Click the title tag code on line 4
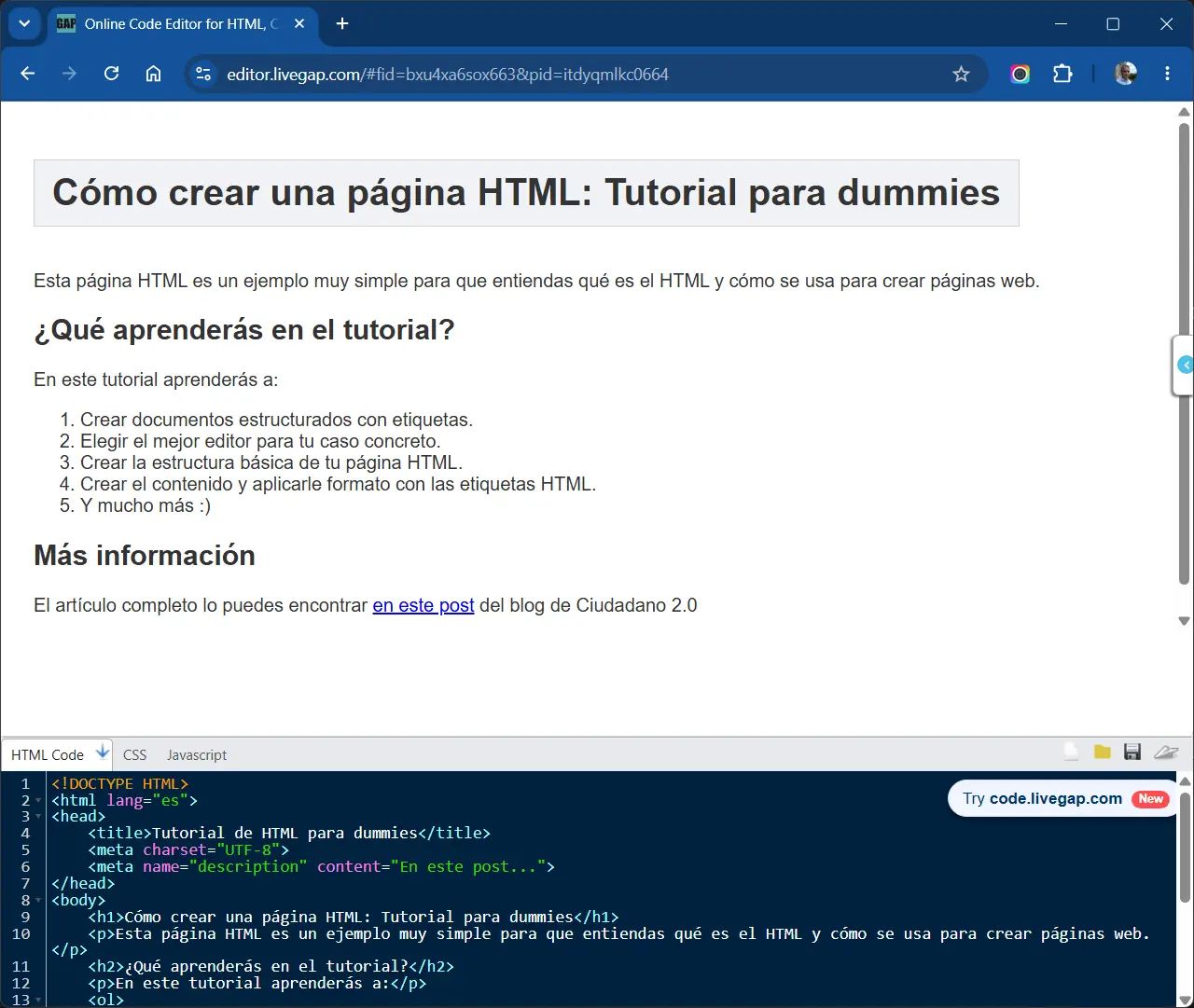This screenshot has height=1008, width=1194. (x=289, y=834)
